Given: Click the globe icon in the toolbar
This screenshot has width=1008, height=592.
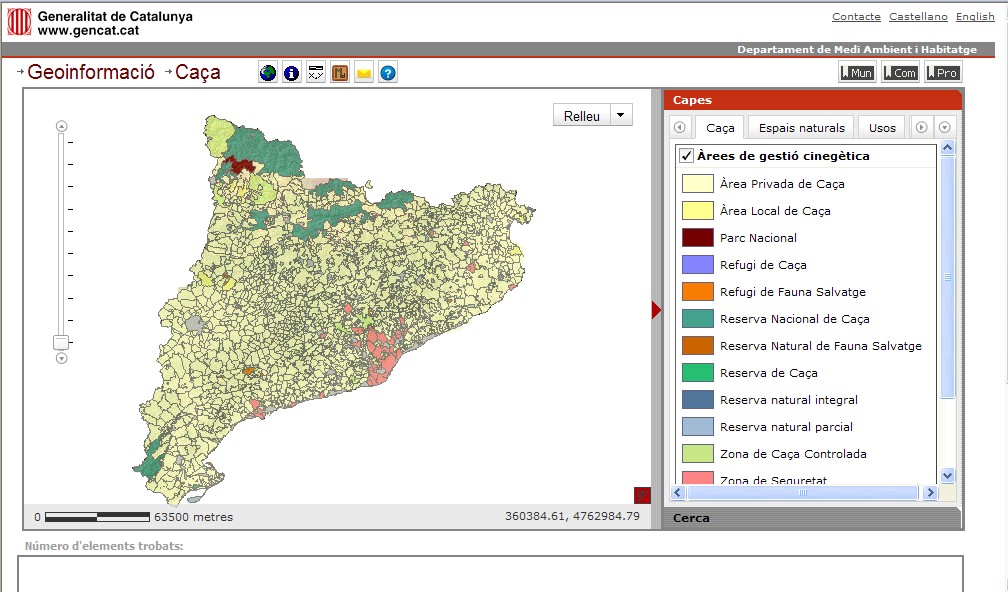Looking at the screenshot, I should (x=268, y=73).
